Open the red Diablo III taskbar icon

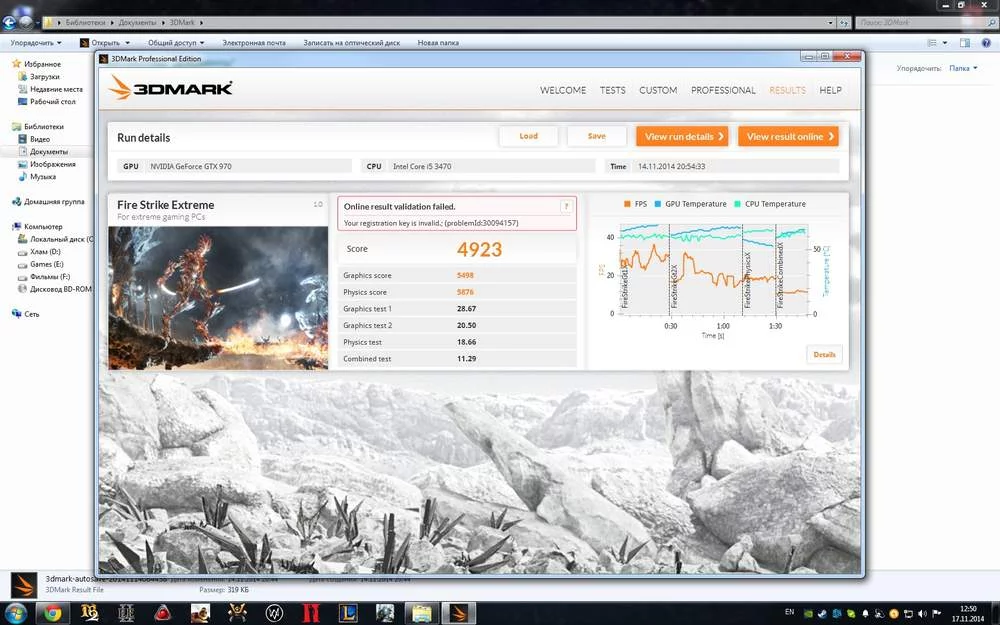coord(311,614)
